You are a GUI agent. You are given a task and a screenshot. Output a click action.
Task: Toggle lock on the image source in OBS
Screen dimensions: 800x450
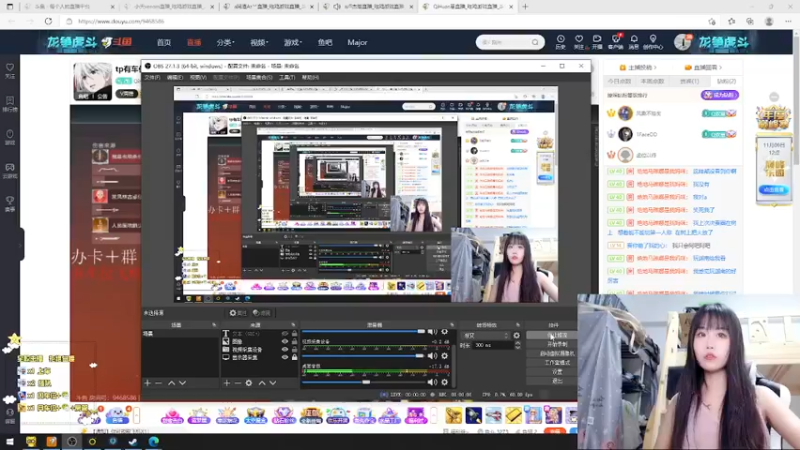tap(294, 341)
